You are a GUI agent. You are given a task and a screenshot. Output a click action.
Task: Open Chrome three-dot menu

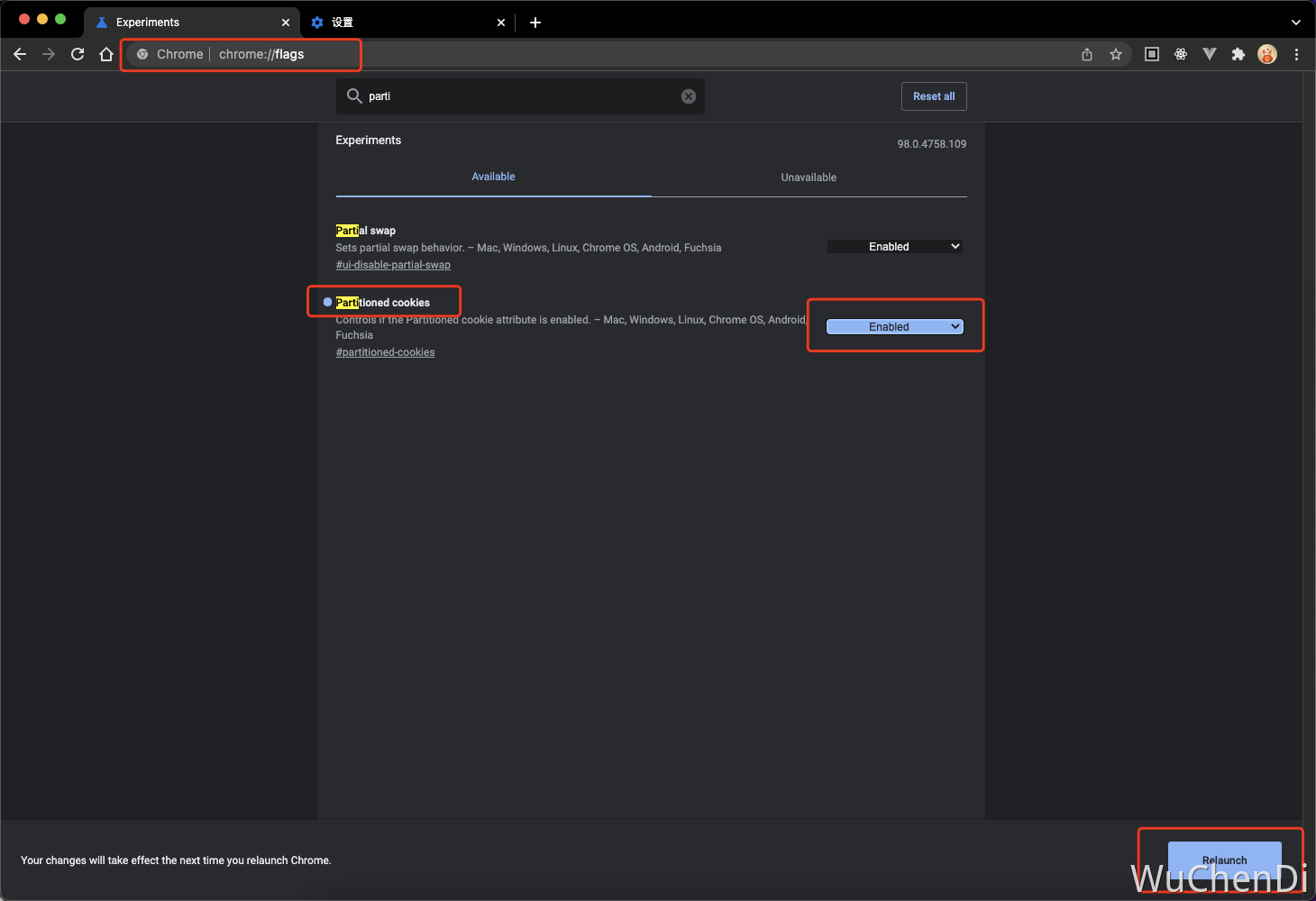(1296, 54)
